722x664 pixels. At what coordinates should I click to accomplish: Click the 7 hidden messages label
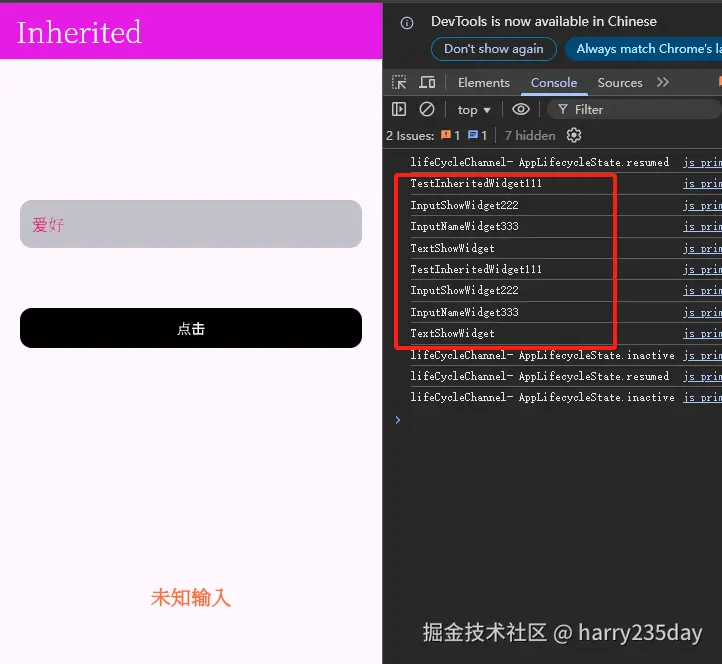pyautogui.click(x=530, y=135)
